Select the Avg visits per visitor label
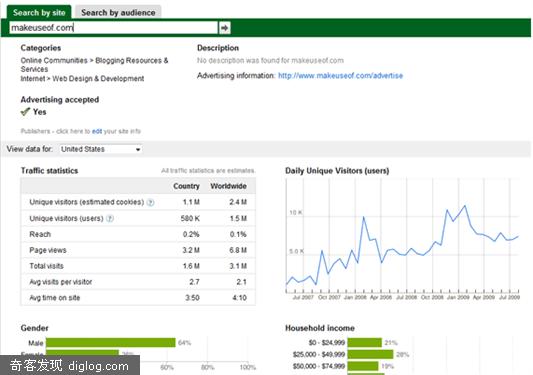Screen dimensions: 533x375 [x=61, y=282]
